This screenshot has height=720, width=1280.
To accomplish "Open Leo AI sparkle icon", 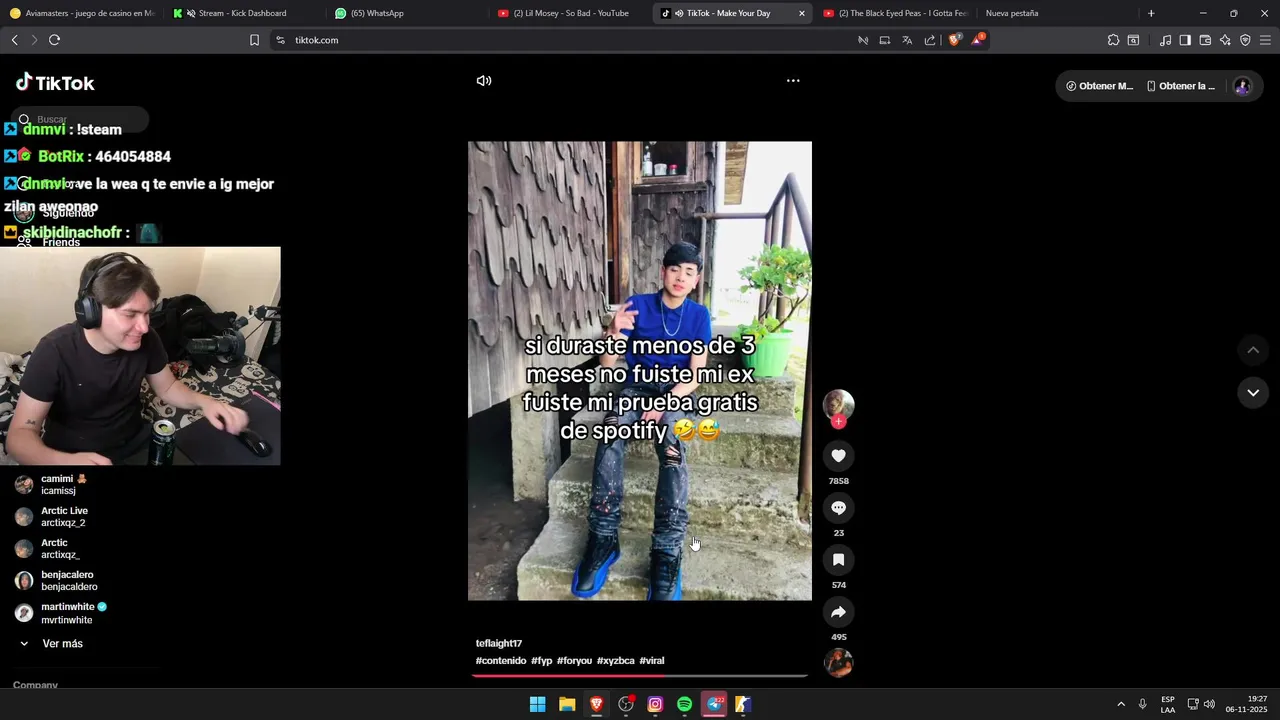I will (x=1225, y=40).
